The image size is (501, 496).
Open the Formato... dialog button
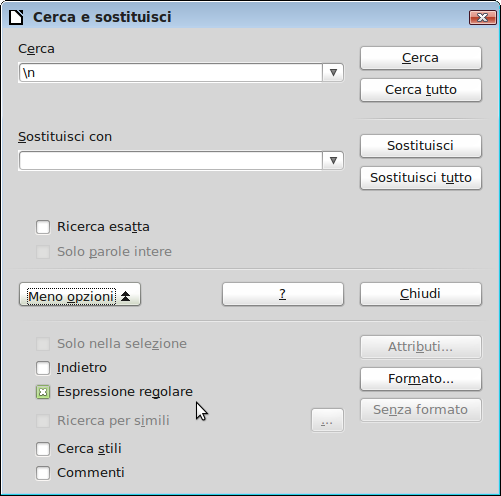pyautogui.click(x=421, y=379)
